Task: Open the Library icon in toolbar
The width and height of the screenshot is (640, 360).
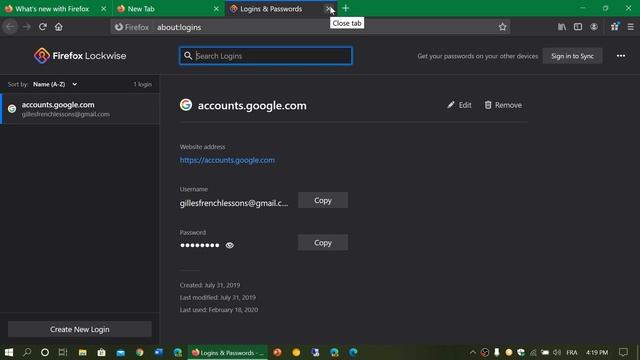Action: (562, 27)
